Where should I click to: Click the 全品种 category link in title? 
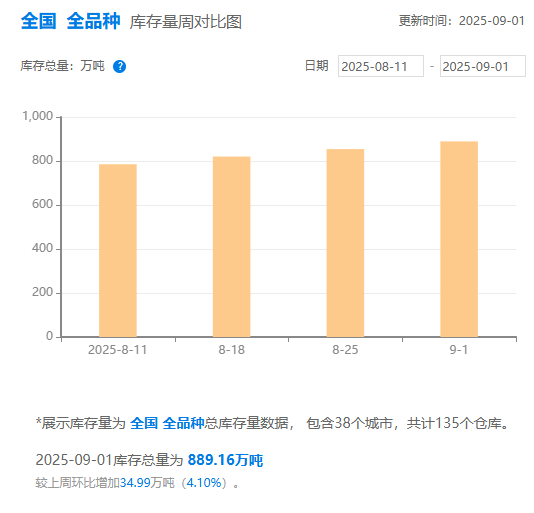[x=93, y=21]
